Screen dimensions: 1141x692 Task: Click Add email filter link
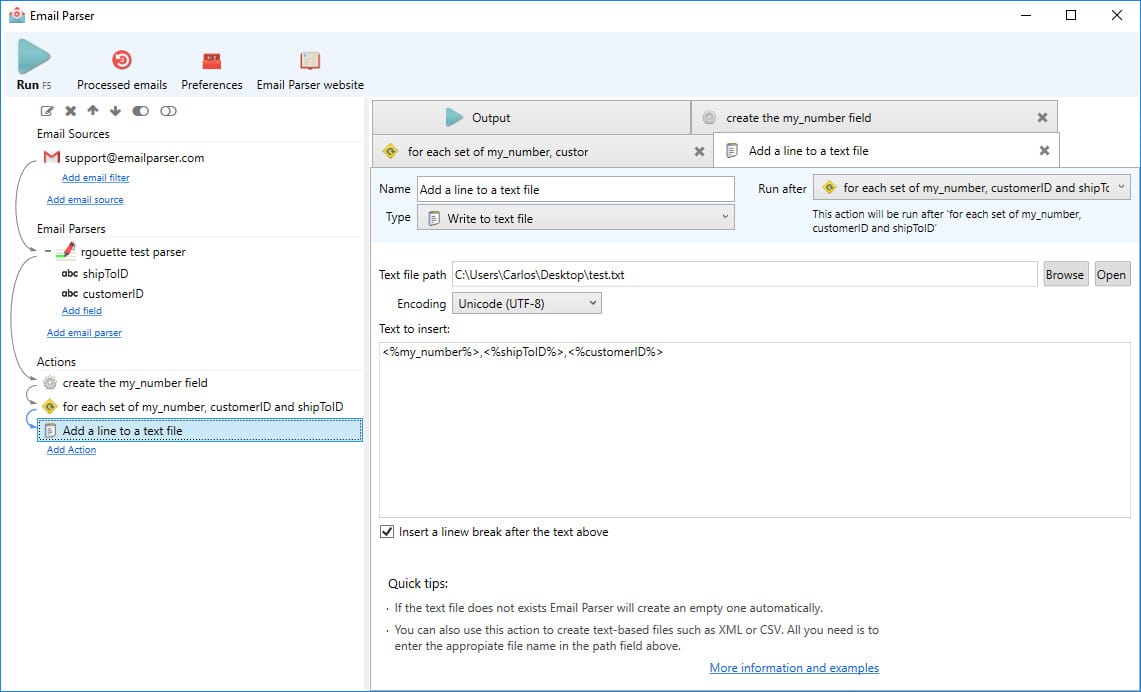click(x=95, y=178)
